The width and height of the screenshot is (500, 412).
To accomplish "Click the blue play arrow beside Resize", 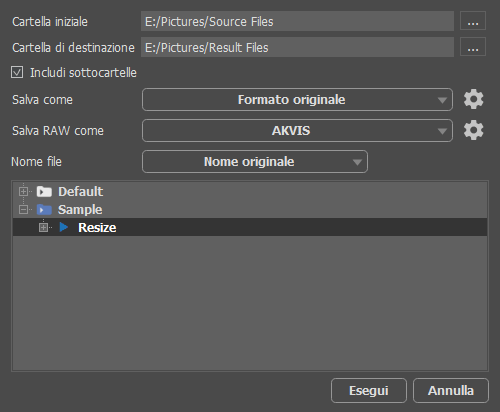I will (64, 227).
